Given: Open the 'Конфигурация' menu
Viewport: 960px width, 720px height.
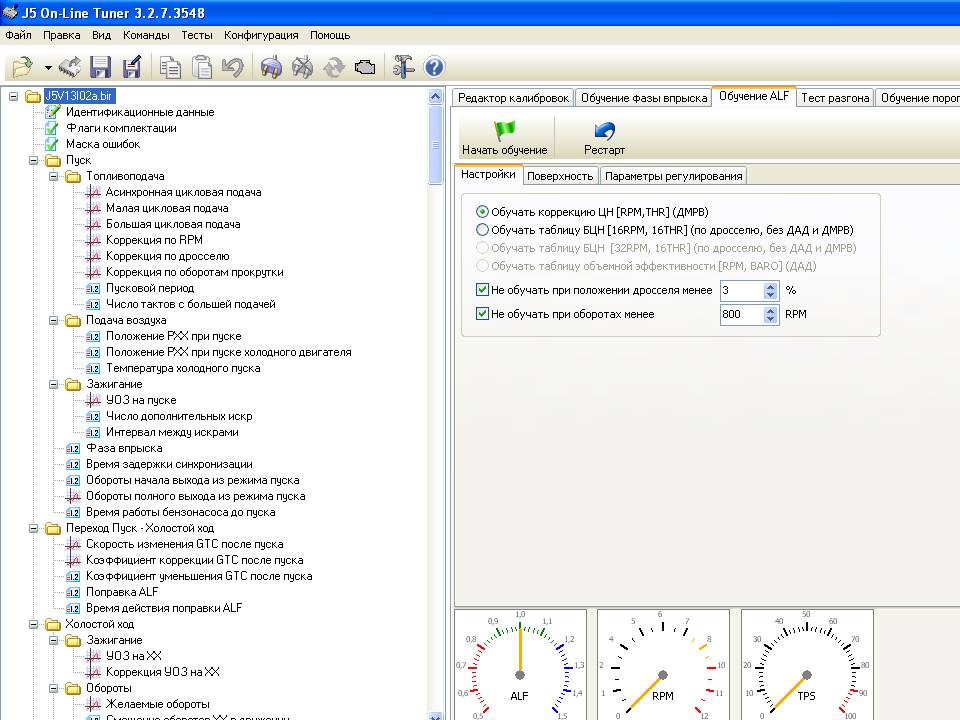Looking at the screenshot, I should (261, 35).
